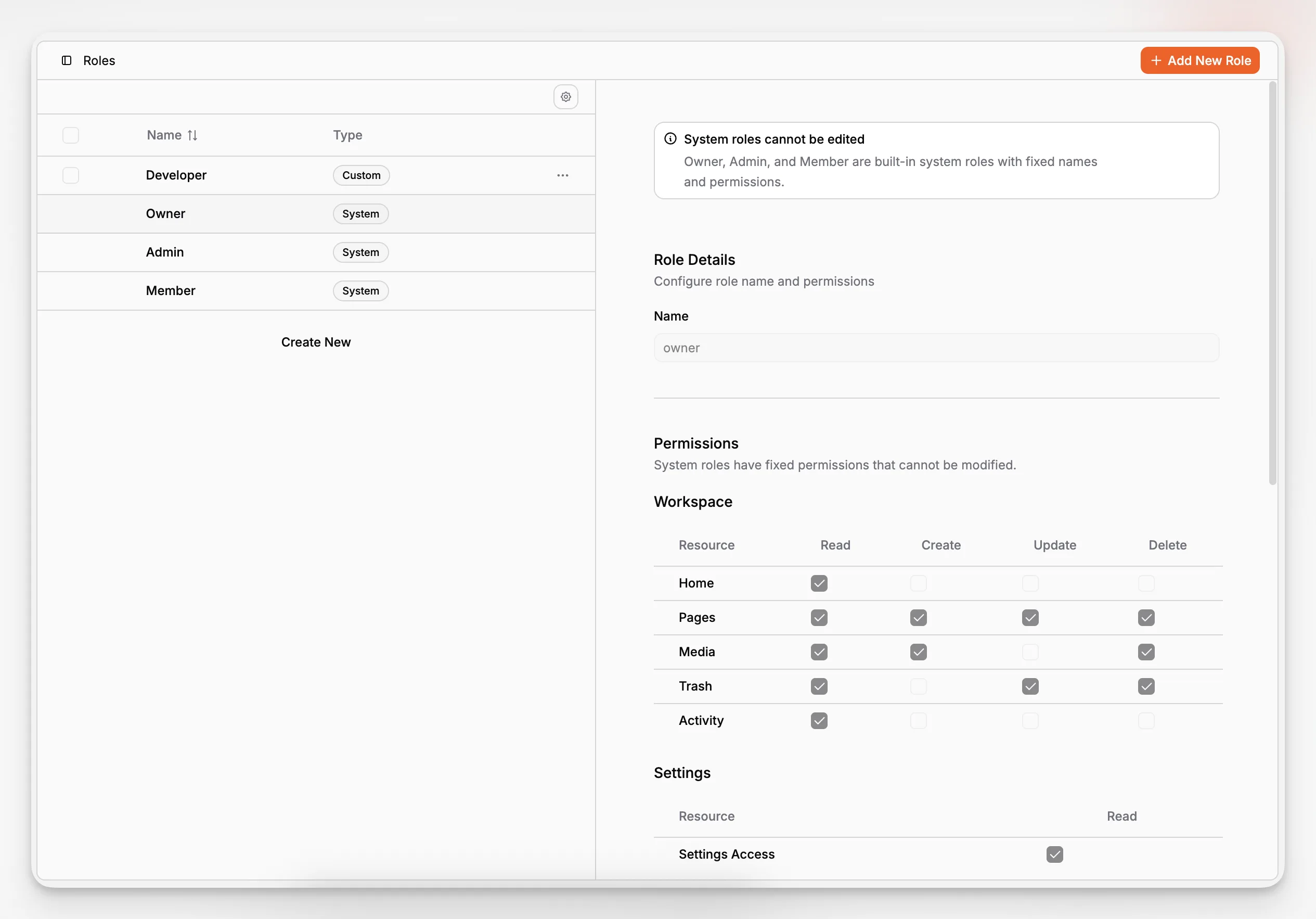Toggle Trash Update permission checkbox
Image resolution: width=1316 pixels, height=919 pixels.
1029,686
